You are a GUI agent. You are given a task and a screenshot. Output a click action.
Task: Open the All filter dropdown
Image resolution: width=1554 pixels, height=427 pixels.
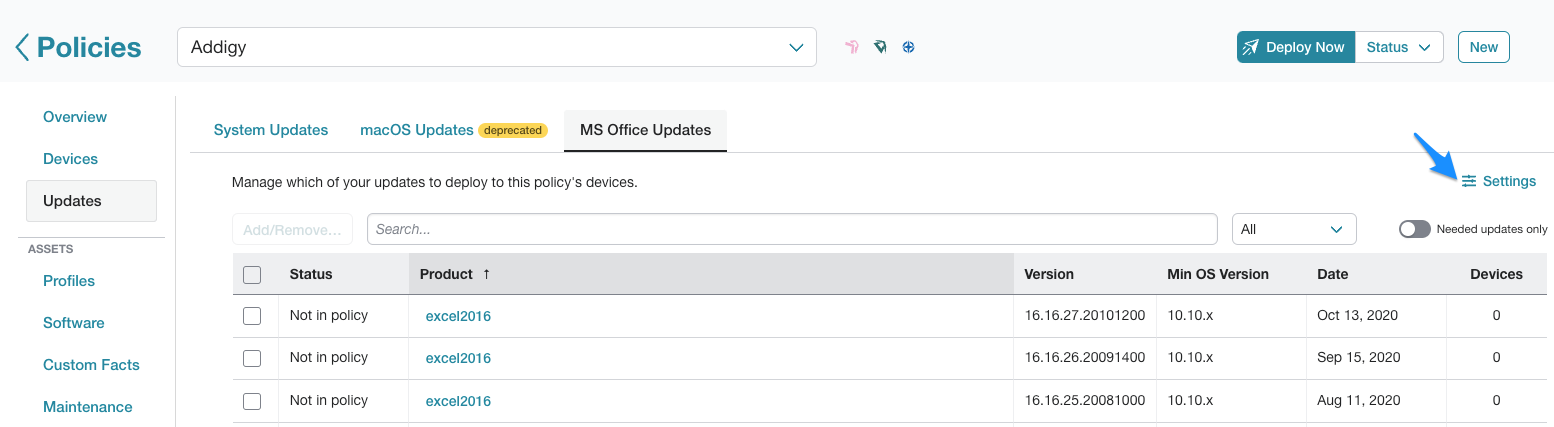(1294, 229)
